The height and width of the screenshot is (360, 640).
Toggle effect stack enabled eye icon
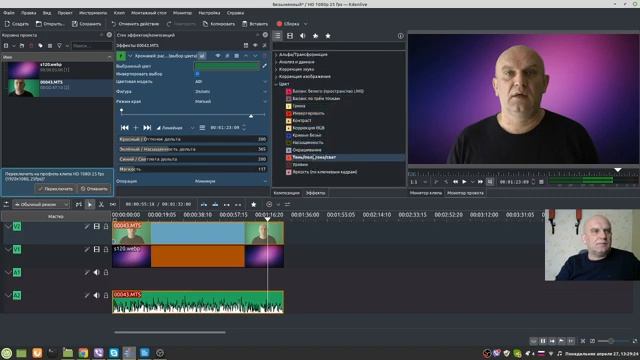coord(255,45)
